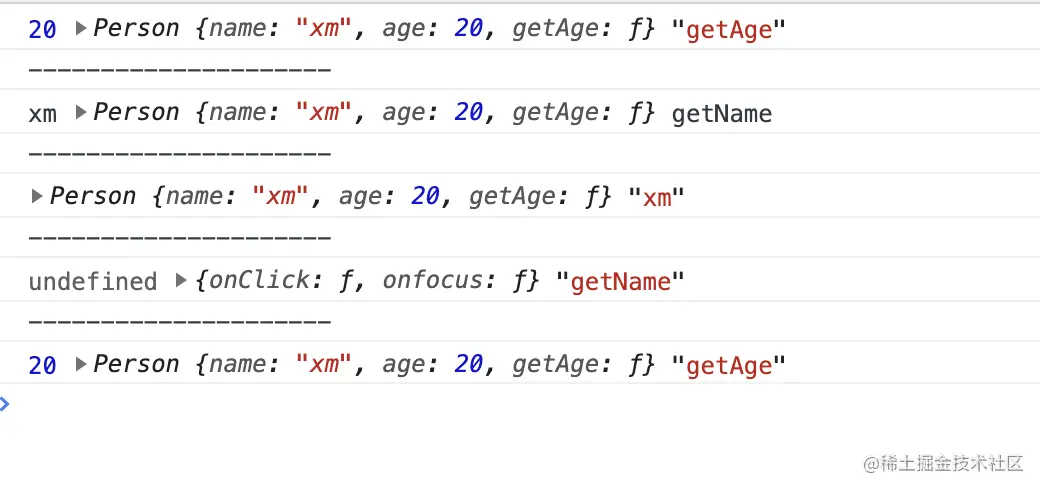Click the plain xm text starting the second log
The width and height of the screenshot is (1040, 490).
click(x=42, y=114)
